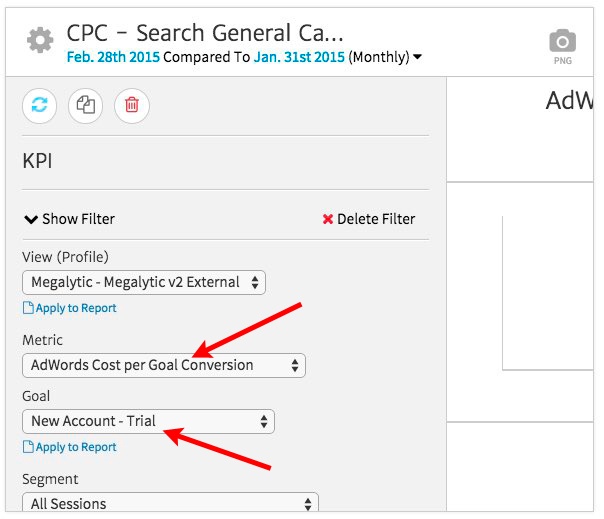Export the report using the PNG camera icon
Viewport: 604px width, 519px height.
pyautogui.click(x=563, y=46)
